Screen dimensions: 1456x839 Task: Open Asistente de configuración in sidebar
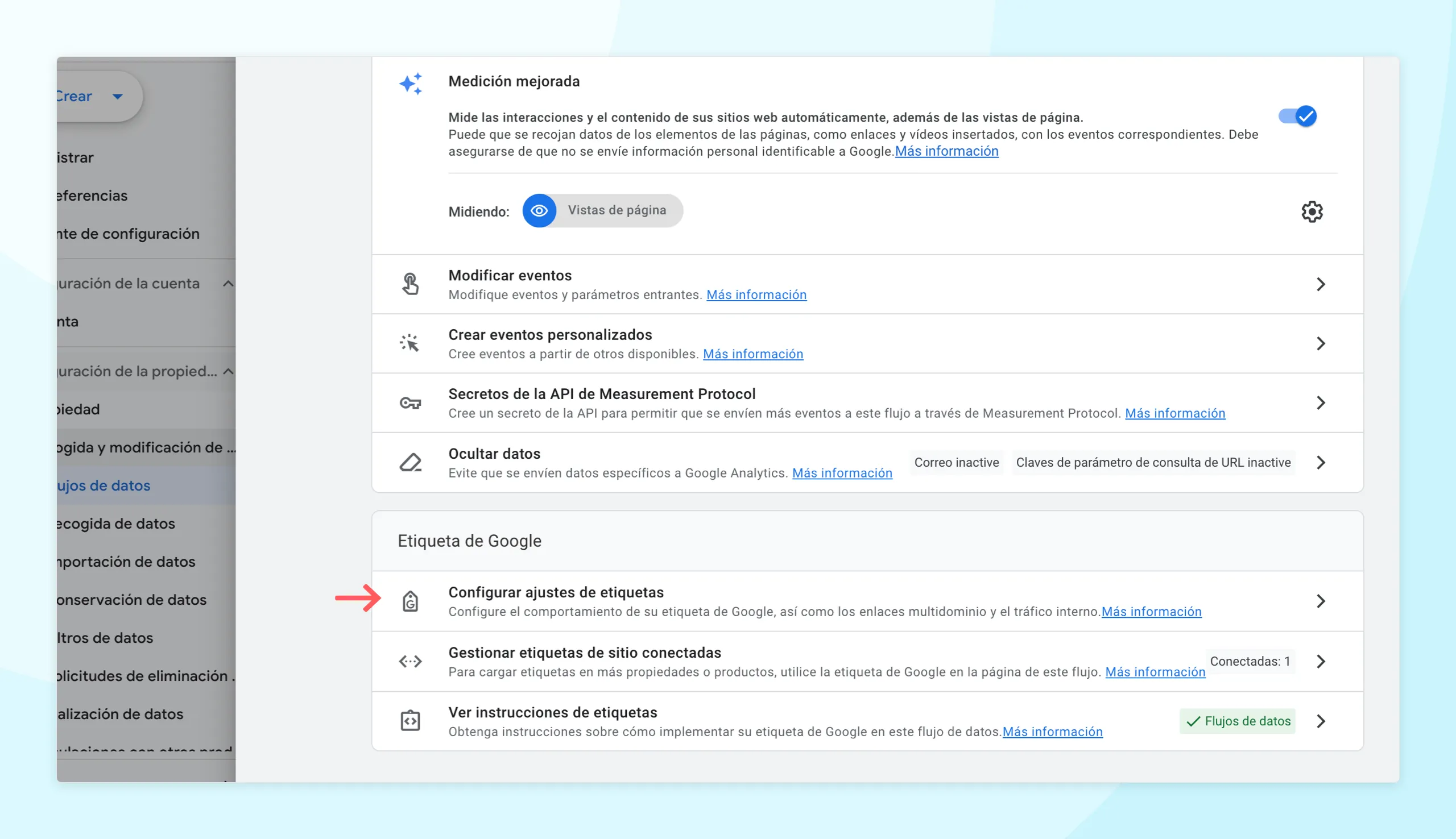click(x=146, y=234)
